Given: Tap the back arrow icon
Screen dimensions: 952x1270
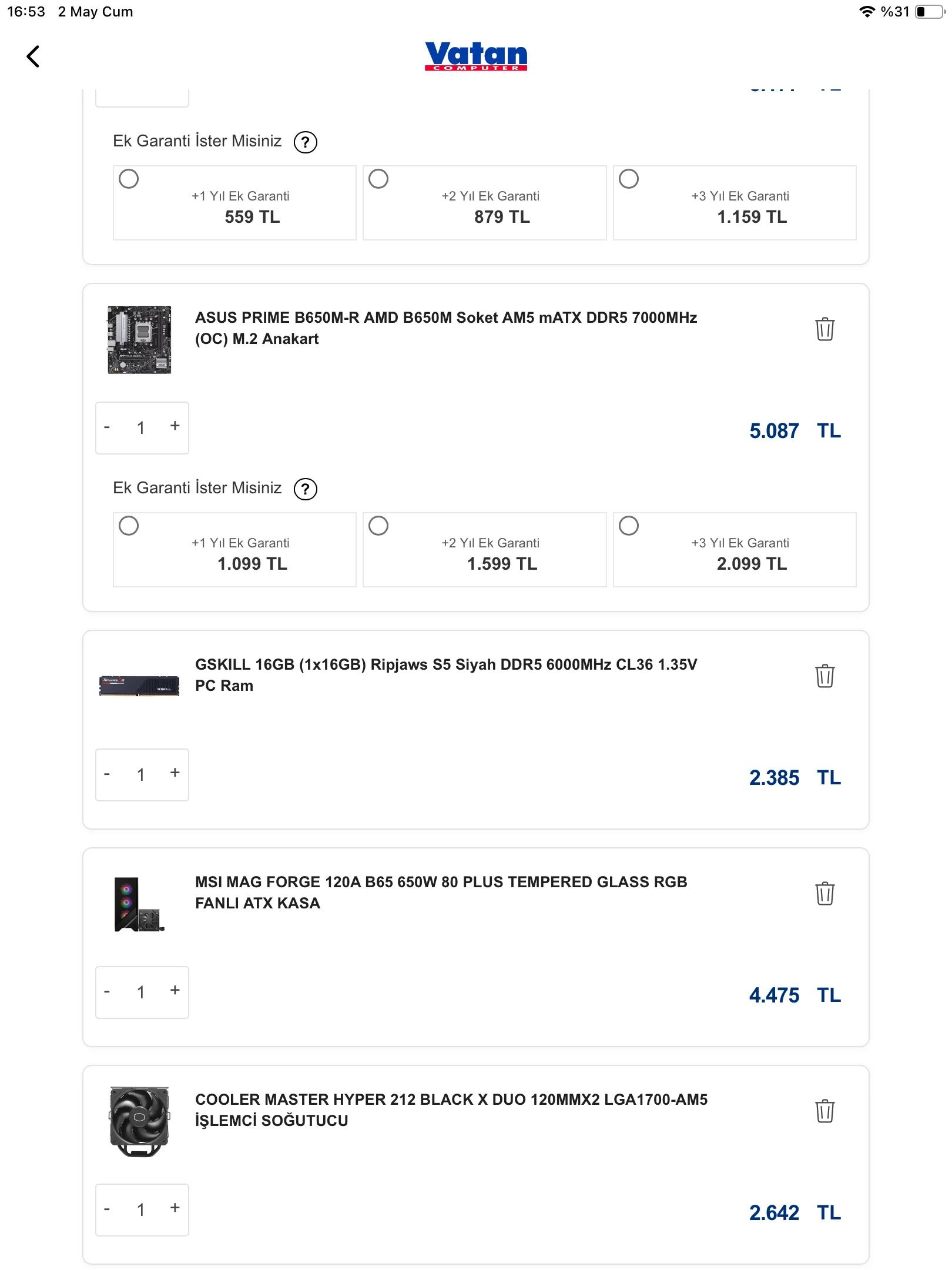Looking at the screenshot, I should (33, 56).
